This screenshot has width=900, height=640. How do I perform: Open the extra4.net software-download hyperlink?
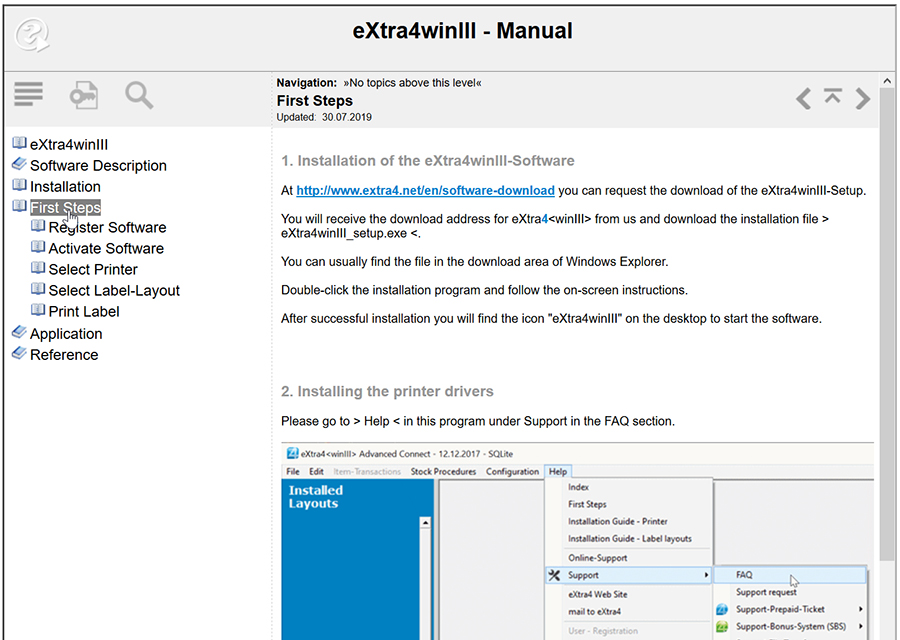tap(425, 190)
